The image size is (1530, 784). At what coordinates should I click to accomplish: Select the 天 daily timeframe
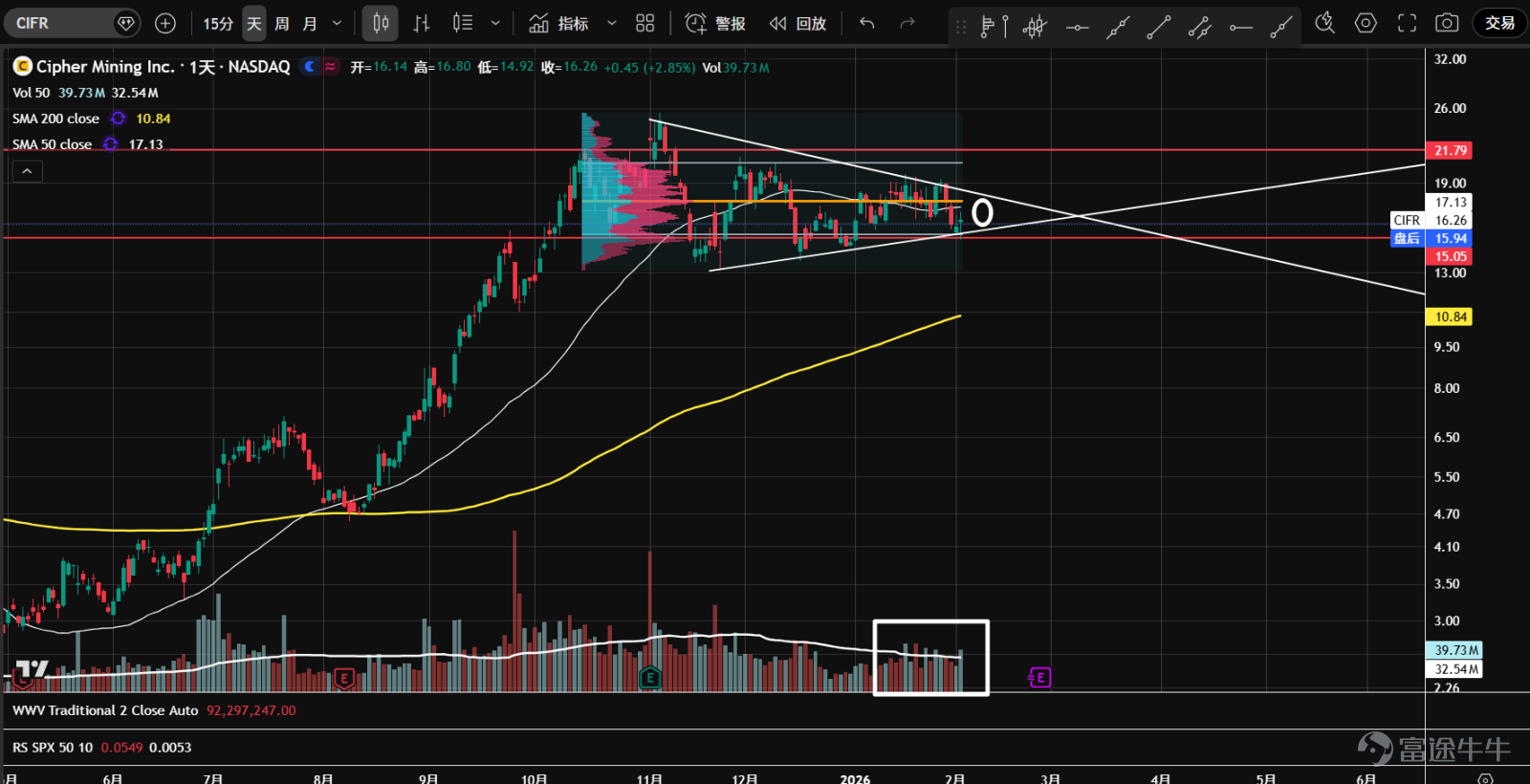(254, 23)
